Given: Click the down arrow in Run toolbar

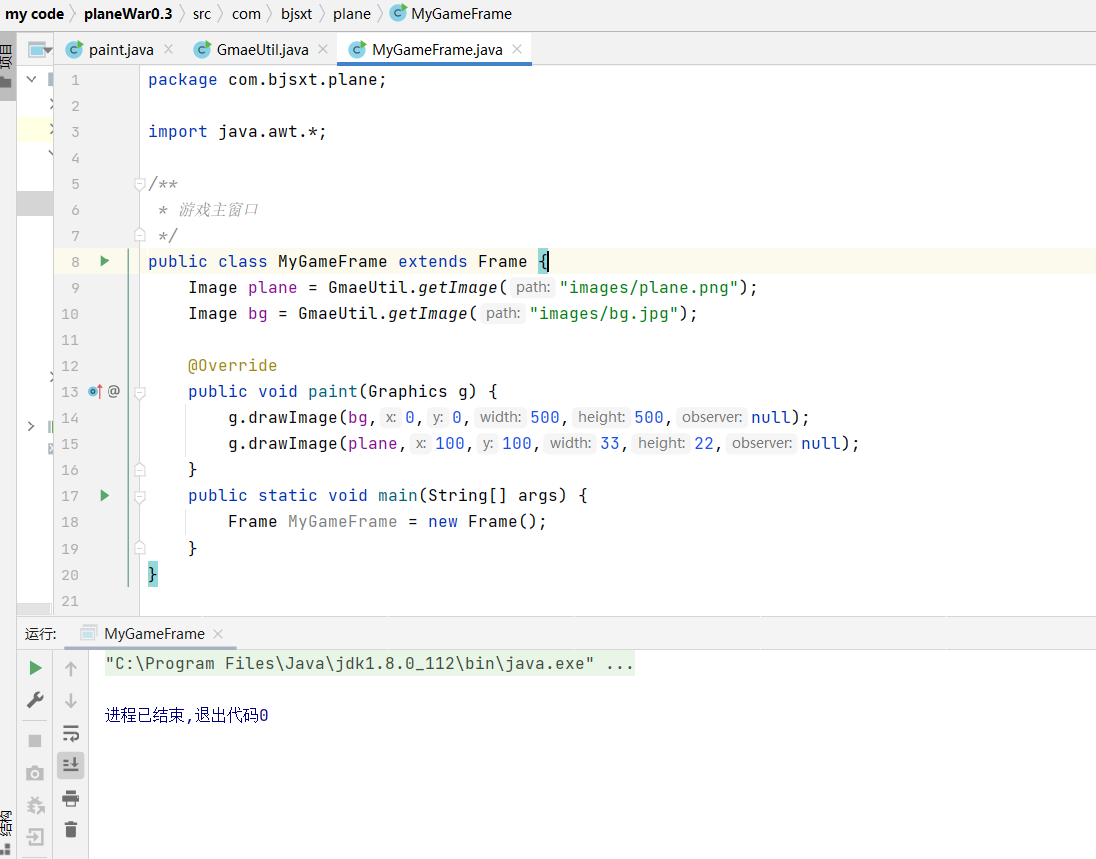Looking at the screenshot, I should (71, 700).
